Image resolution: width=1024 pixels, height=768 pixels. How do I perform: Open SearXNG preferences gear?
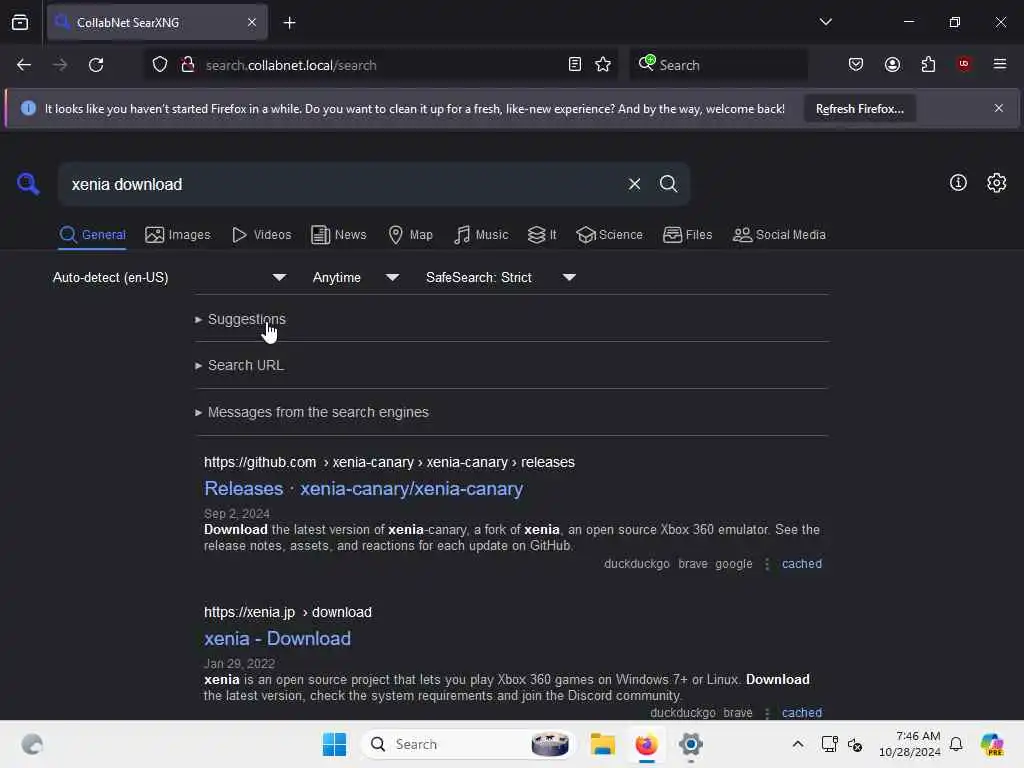click(x=997, y=183)
